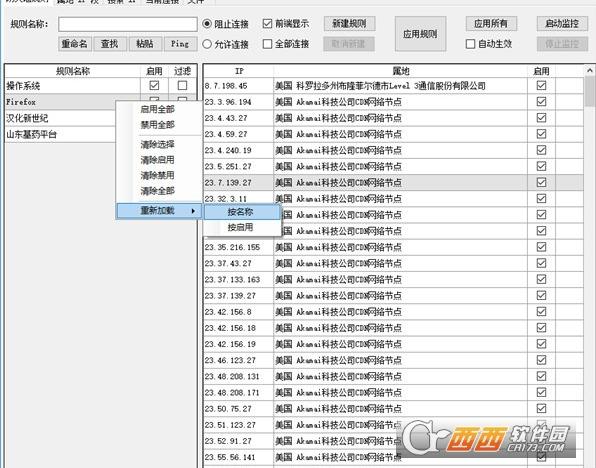Select the 汉化新世纪 rule row
Viewport: 596px width, 468px height.
60,118
